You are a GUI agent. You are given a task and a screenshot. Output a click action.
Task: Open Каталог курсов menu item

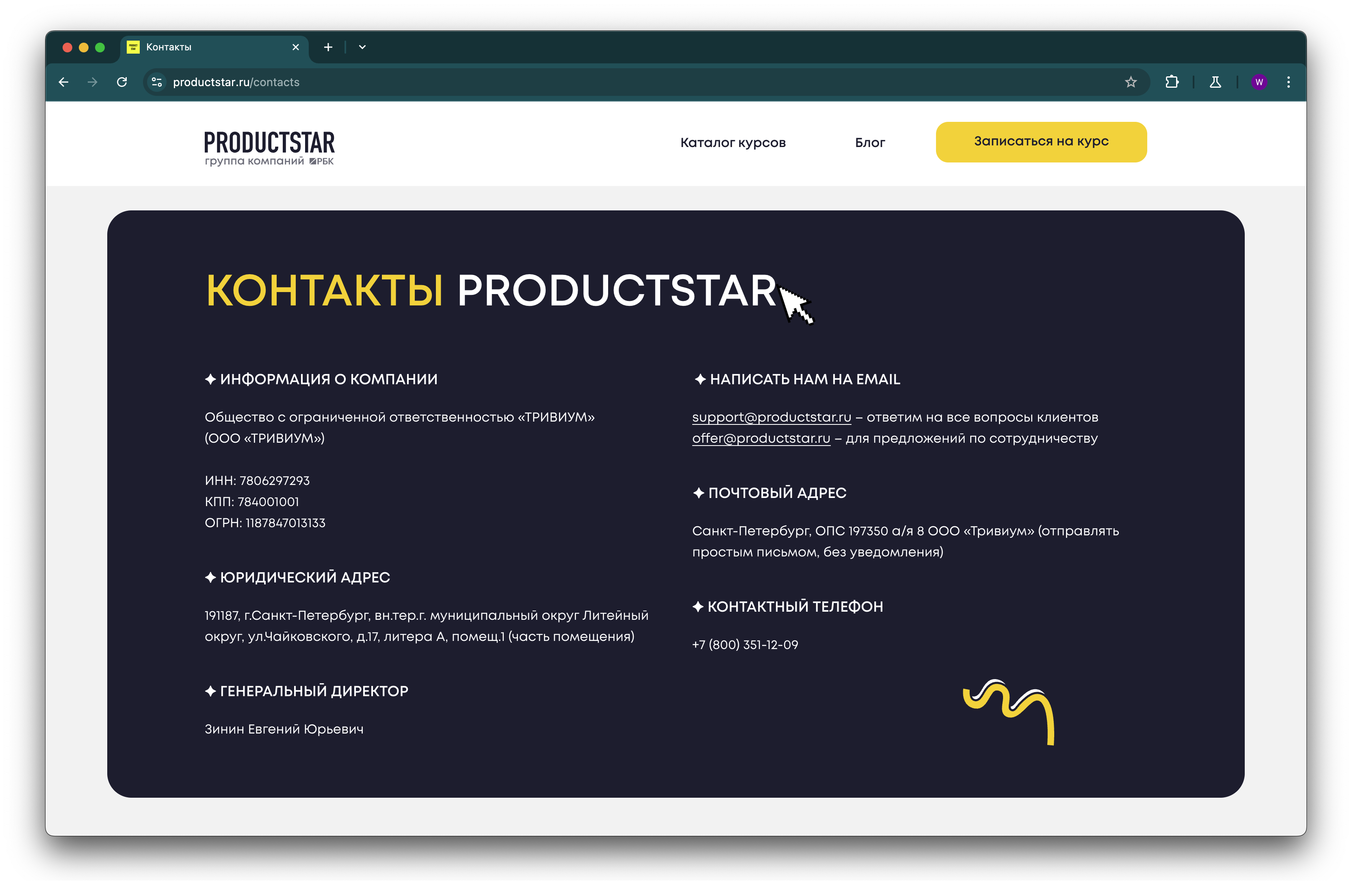click(x=732, y=142)
